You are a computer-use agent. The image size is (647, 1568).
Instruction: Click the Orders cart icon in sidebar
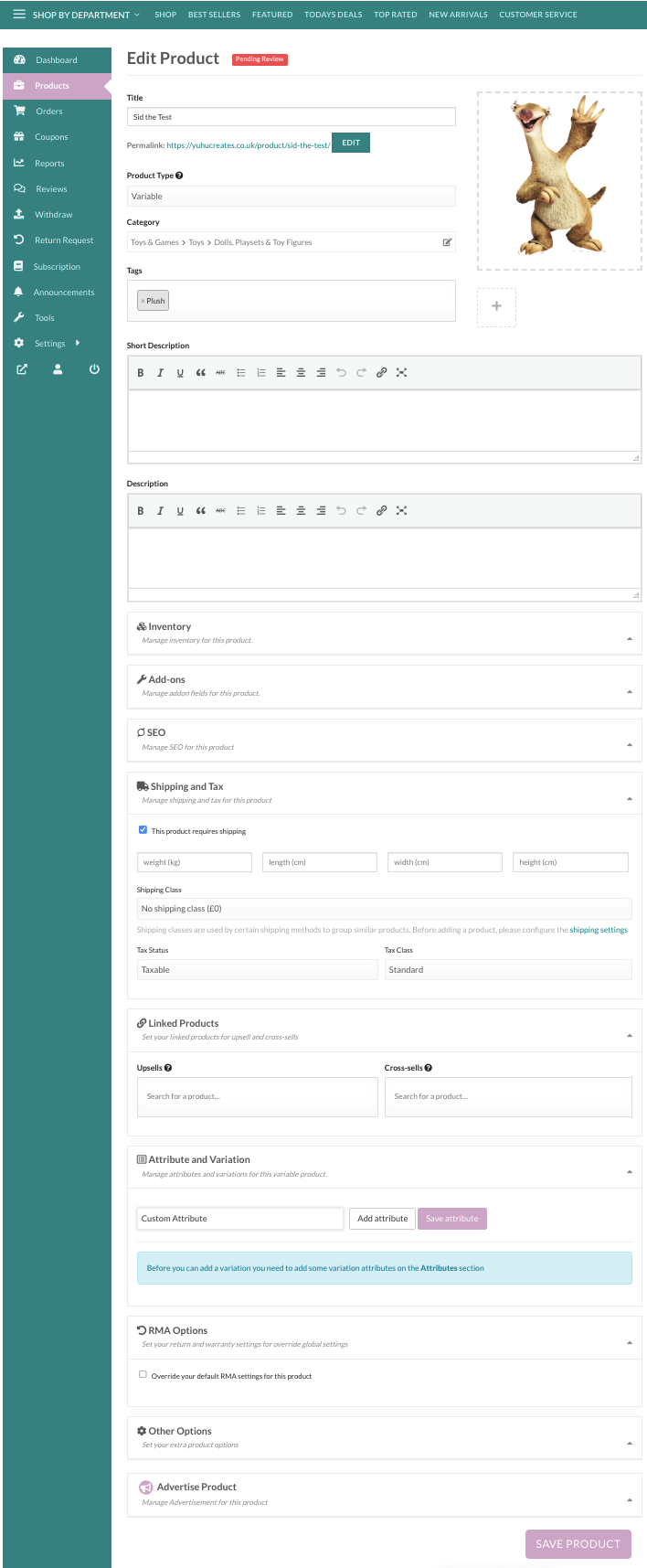tap(19, 111)
